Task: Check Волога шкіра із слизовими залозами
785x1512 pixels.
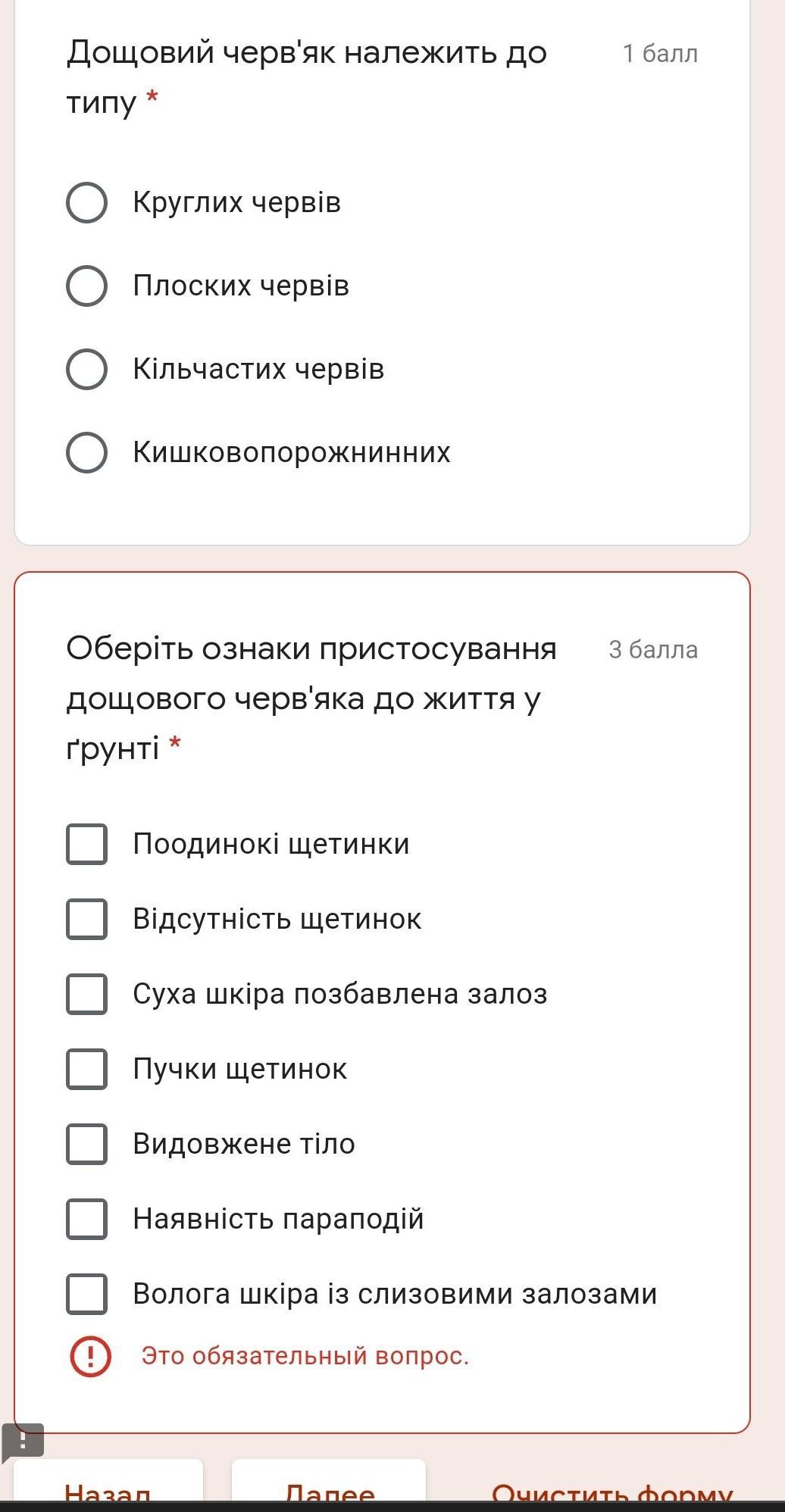Action: coord(86,1294)
